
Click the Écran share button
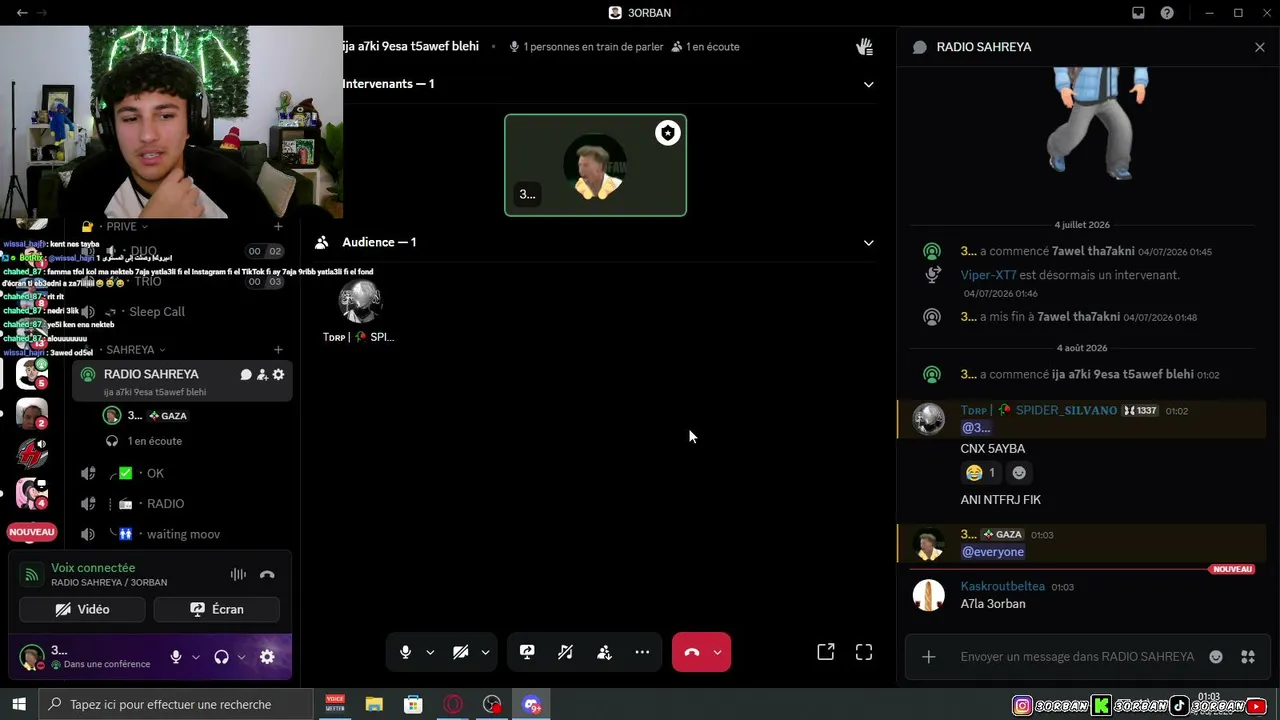pos(216,609)
